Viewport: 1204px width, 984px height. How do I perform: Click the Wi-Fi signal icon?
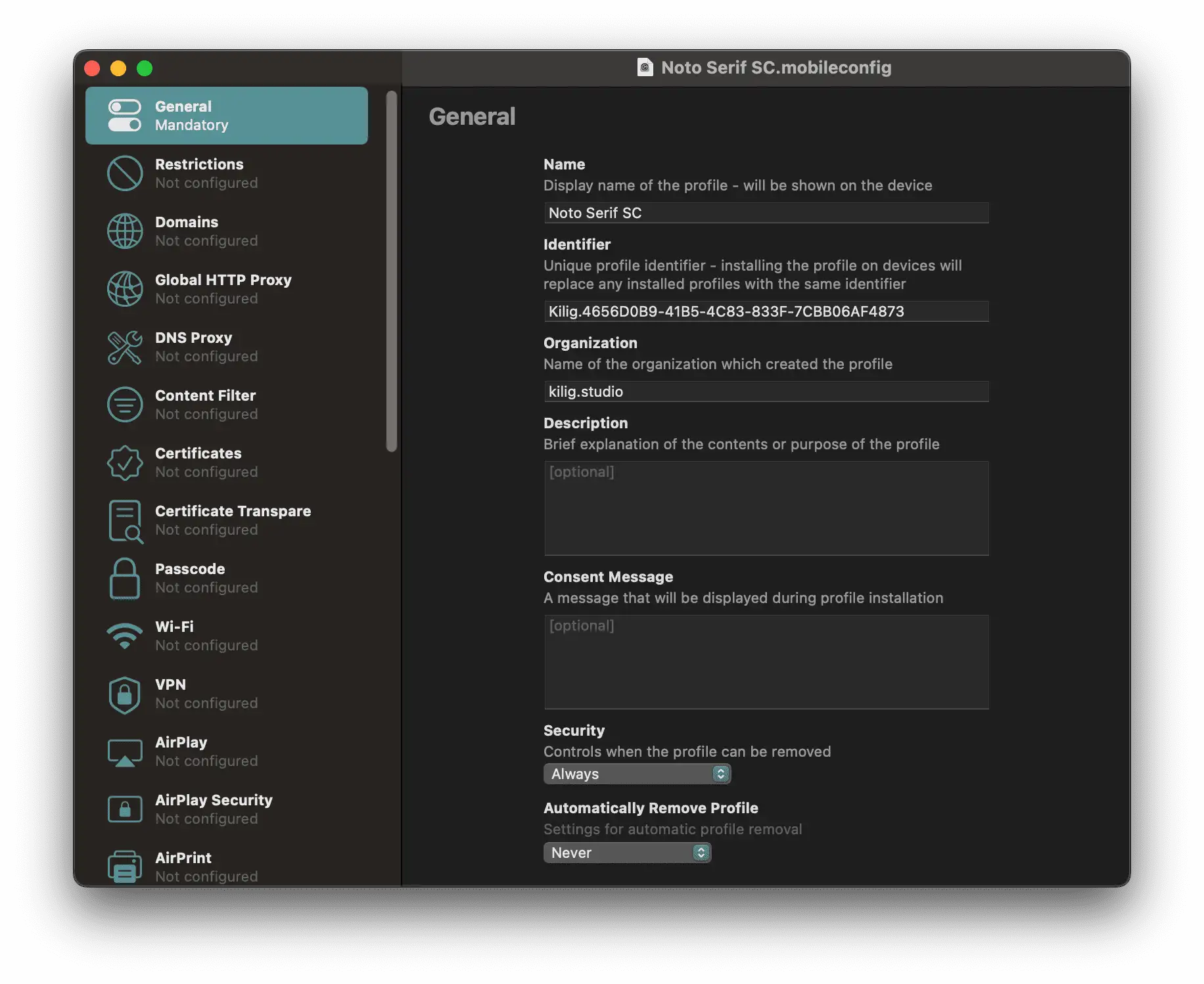[x=125, y=636]
